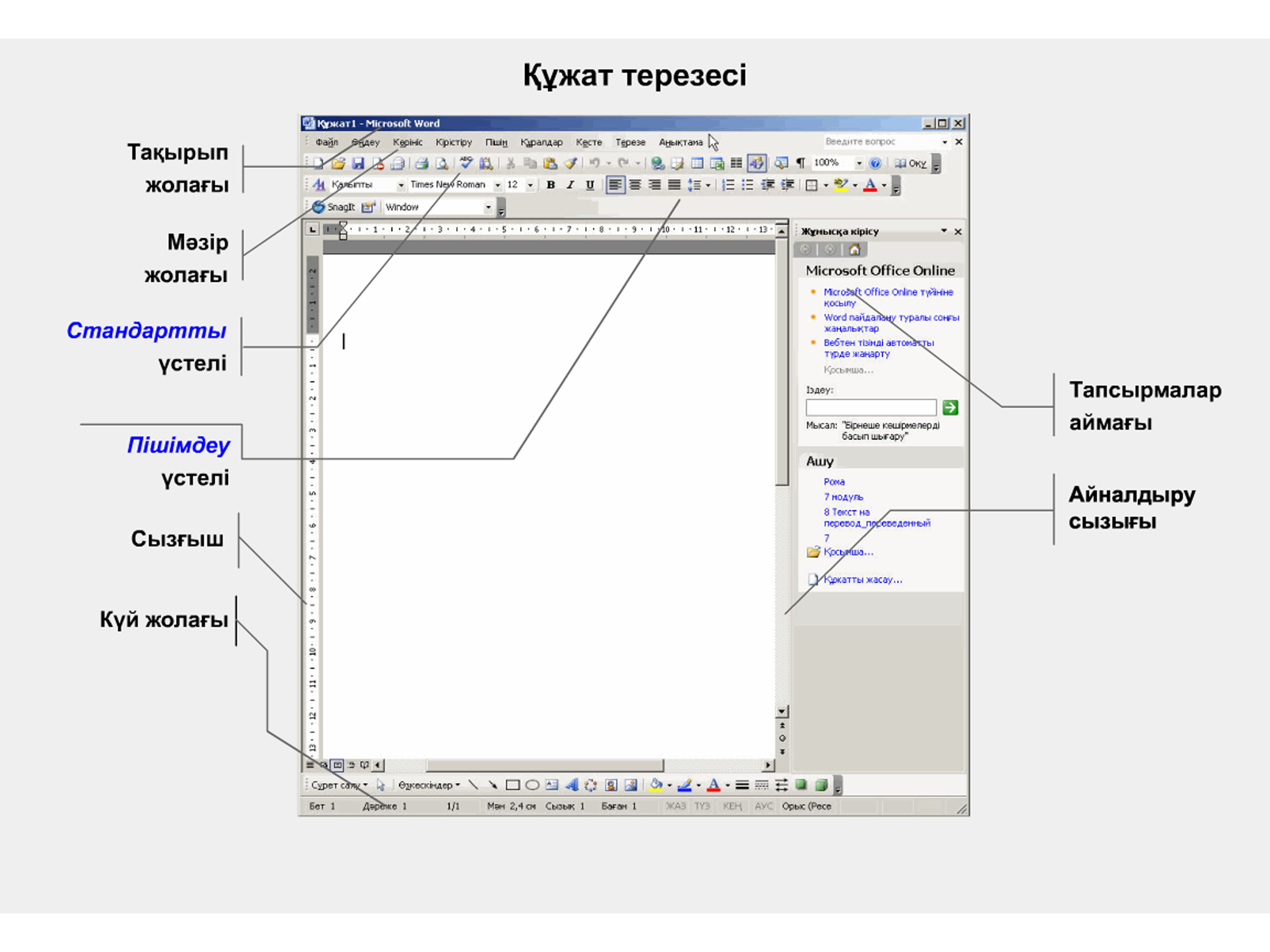Toggle Underline formatting
This screenshot has height=952, width=1270.
tap(590, 185)
